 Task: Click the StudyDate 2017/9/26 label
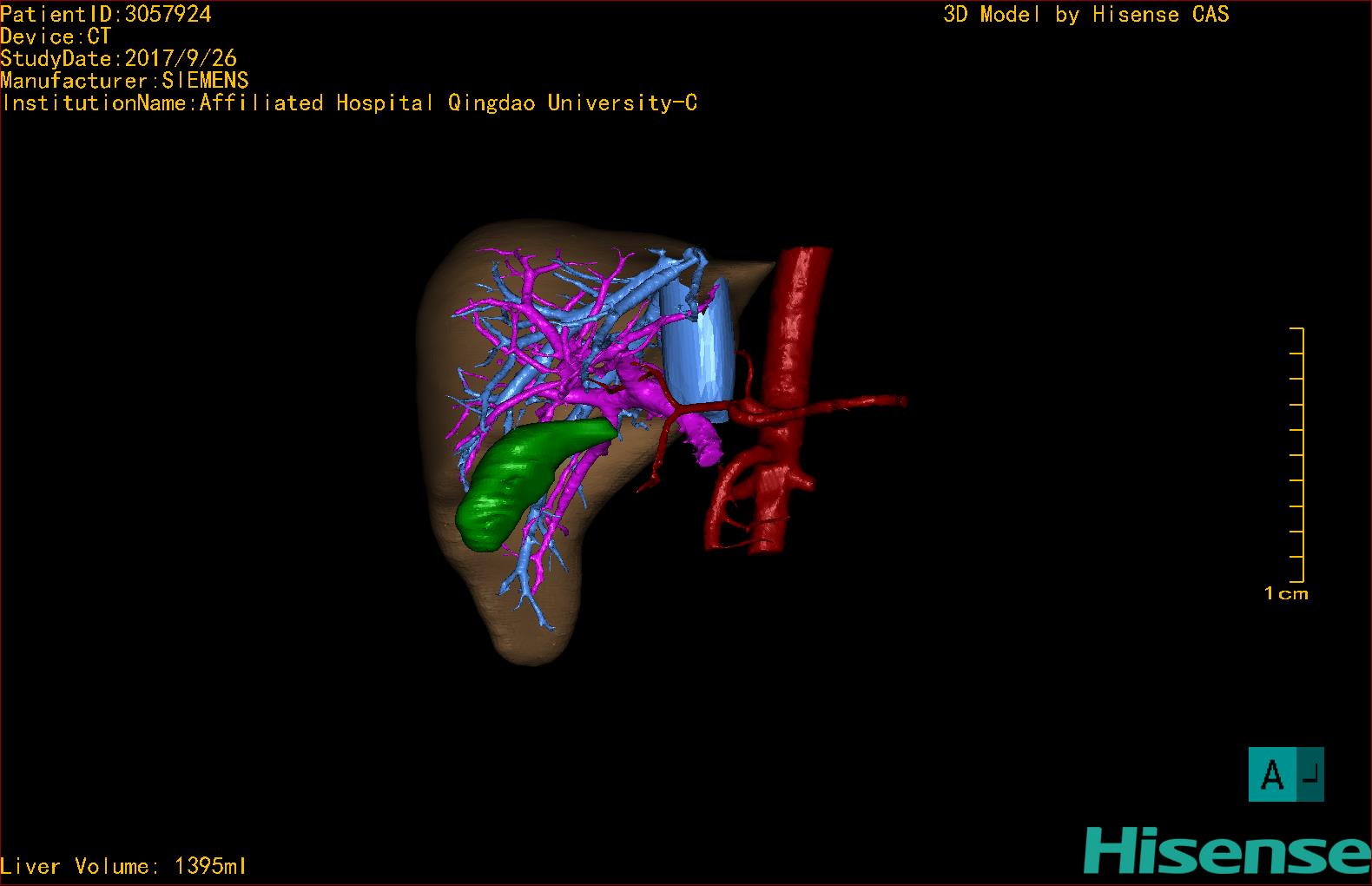pyautogui.click(x=119, y=58)
